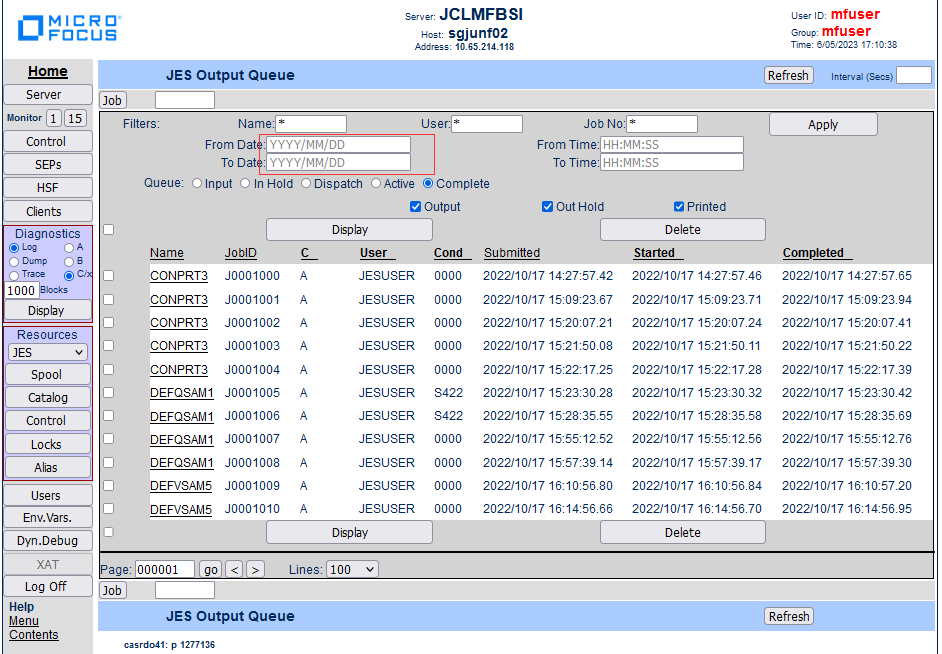Click the Blocks number field
Viewport: 942px width, 654px height.
coord(22,291)
